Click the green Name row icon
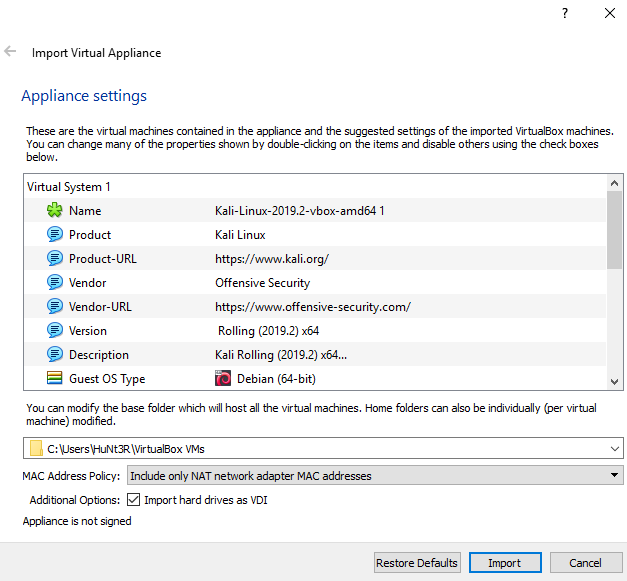This screenshot has height=581, width=627. [55, 210]
